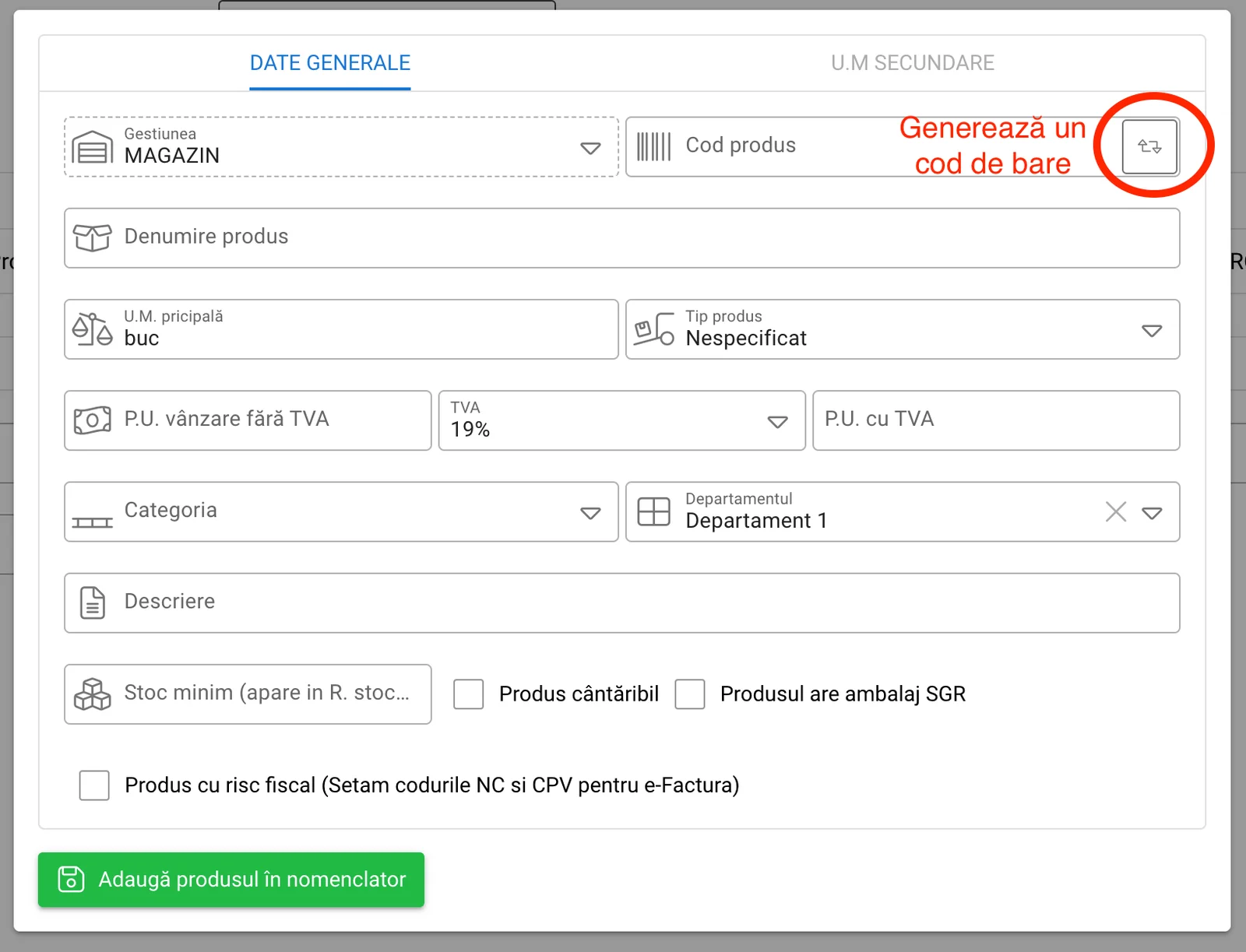The width and height of the screenshot is (1246, 952).
Task: Tick Produsul are ambalaj SGR checkbox
Action: click(690, 694)
